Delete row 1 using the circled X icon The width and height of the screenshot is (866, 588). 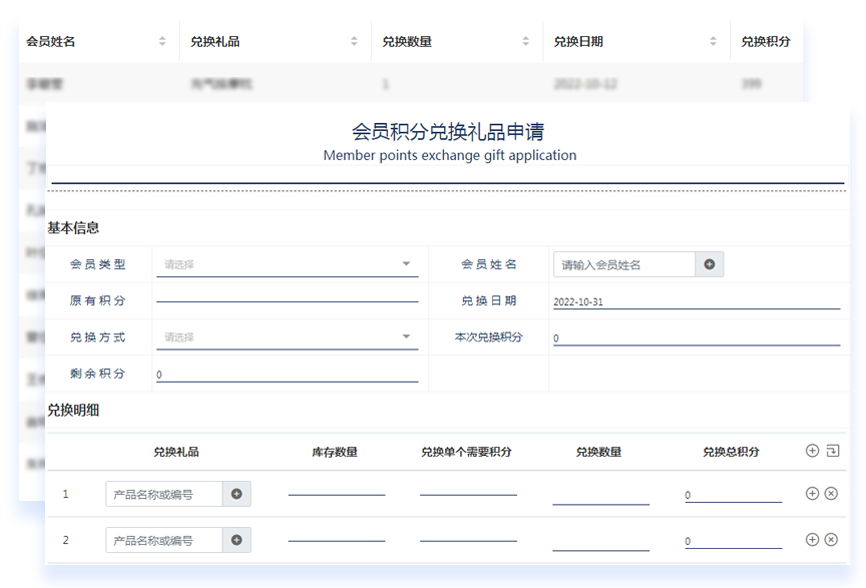point(833,493)
